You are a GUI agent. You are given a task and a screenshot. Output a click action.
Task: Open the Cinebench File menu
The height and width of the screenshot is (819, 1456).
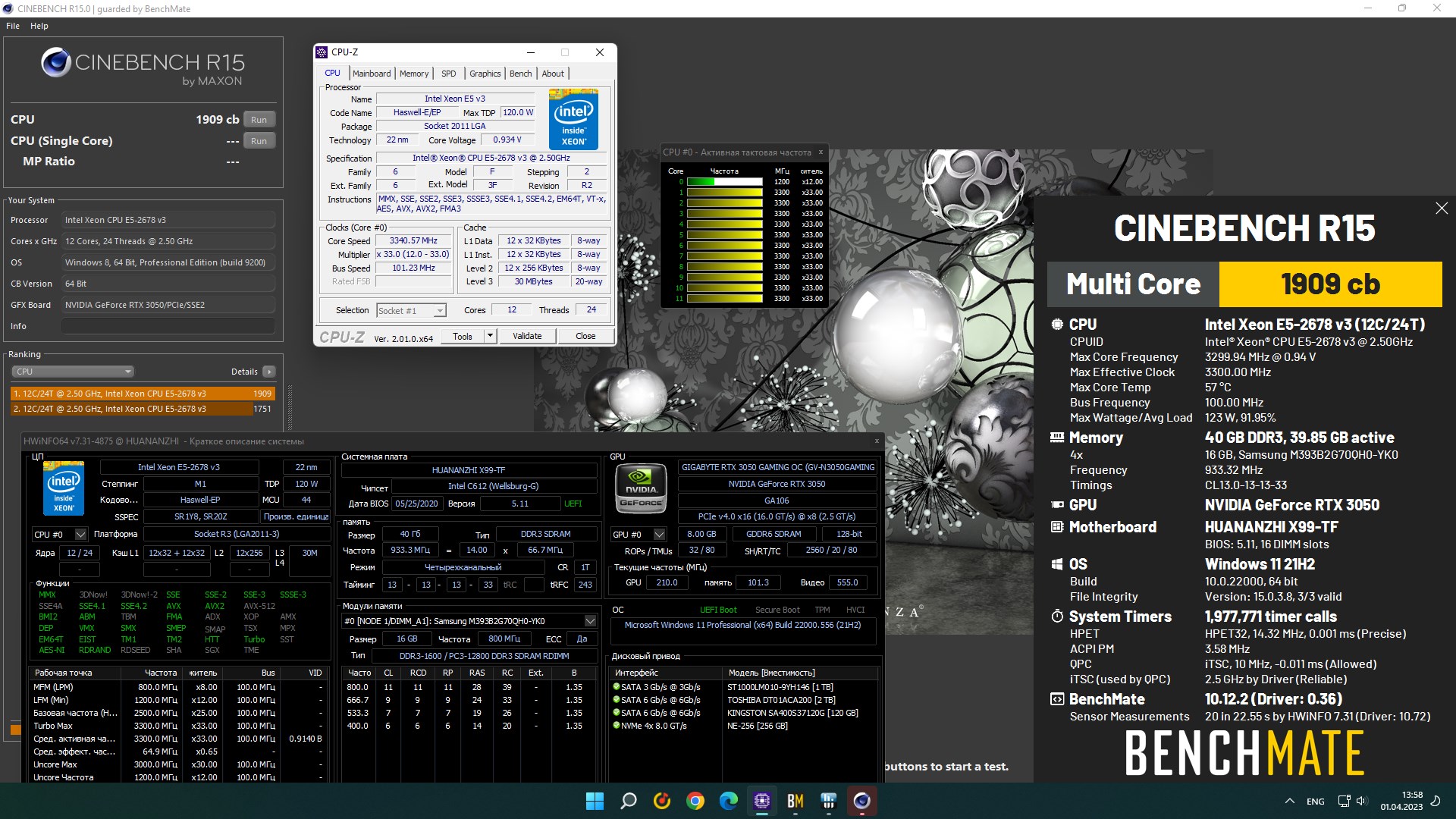coord(13,26)
